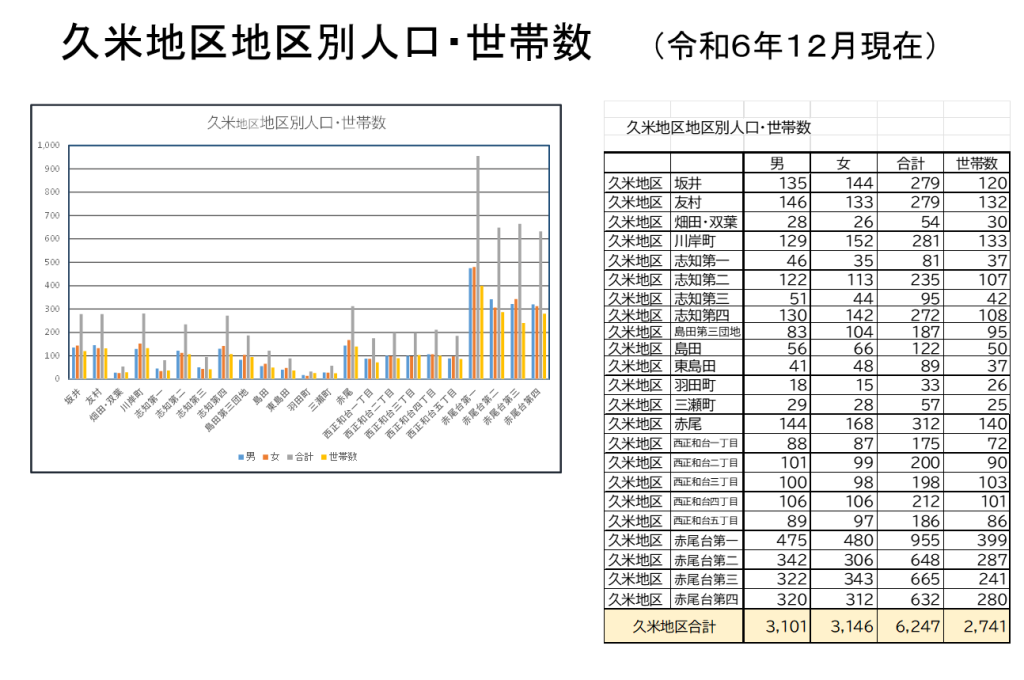Select the 男 column header in table

[x=776, y=163]
